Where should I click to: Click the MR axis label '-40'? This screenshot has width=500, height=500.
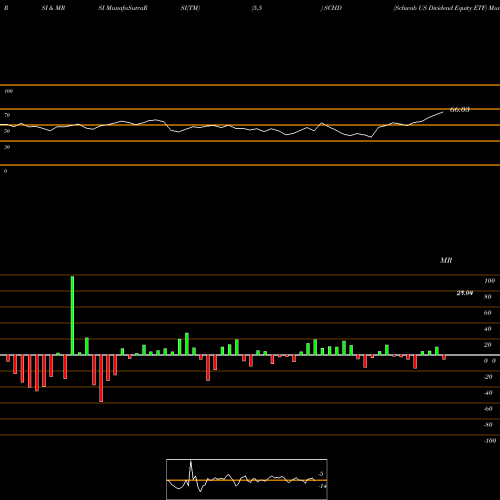tap(488, 393)
